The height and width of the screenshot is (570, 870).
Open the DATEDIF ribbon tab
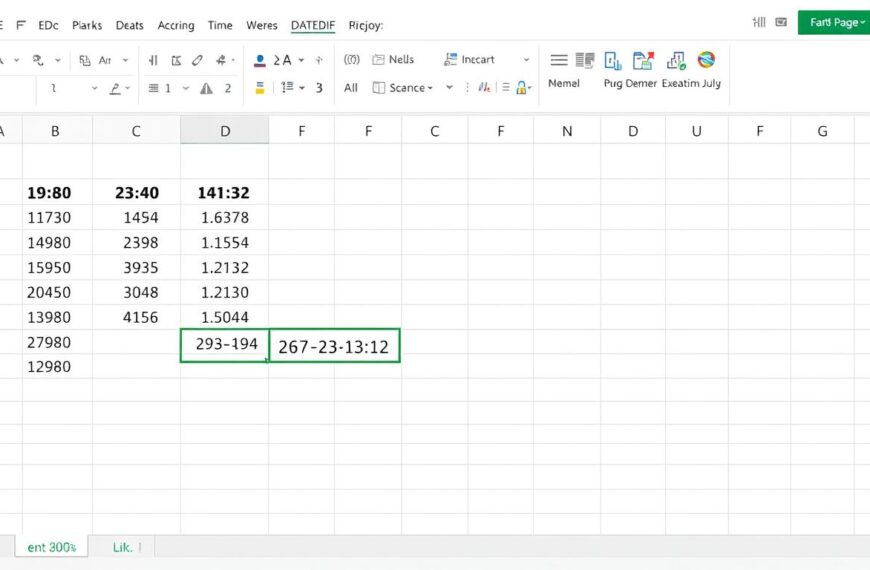(x=313, y=26)
